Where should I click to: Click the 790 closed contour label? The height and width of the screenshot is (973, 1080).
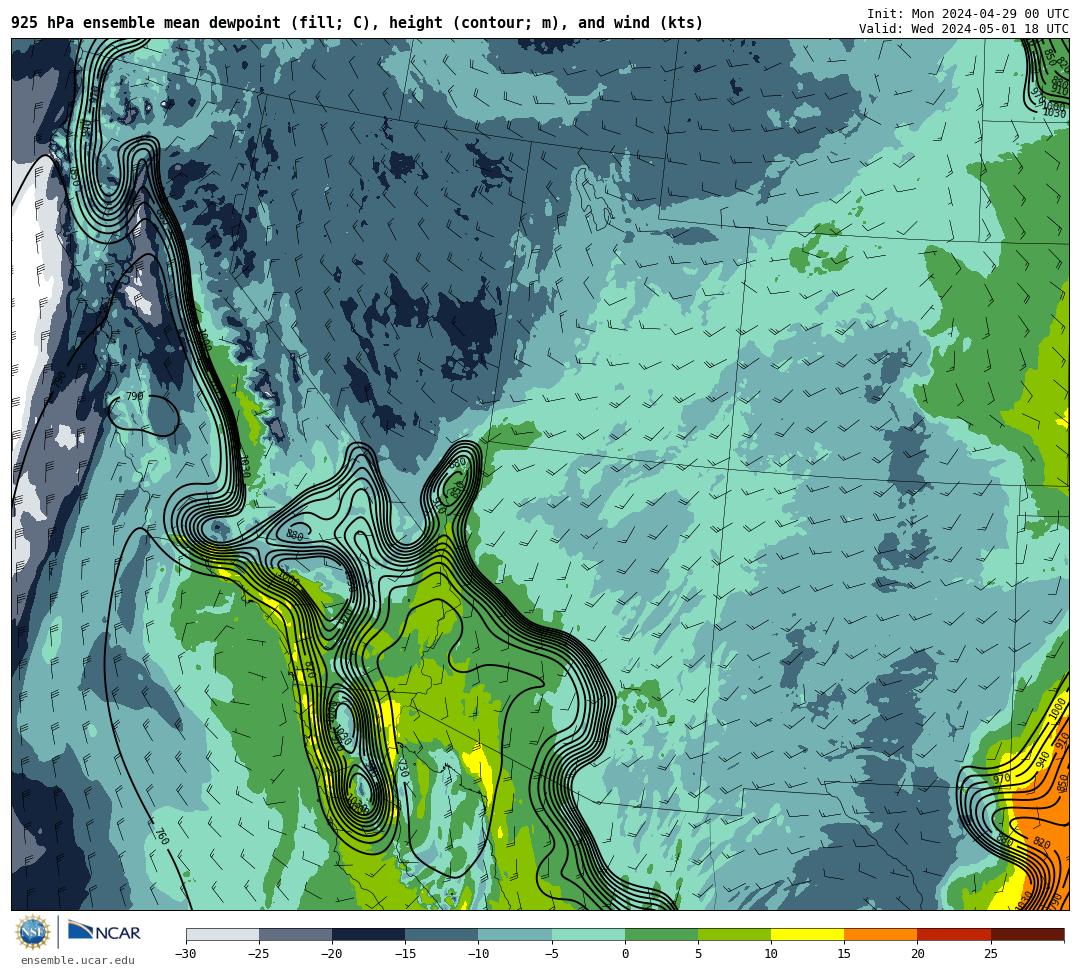tap(135, 397)
